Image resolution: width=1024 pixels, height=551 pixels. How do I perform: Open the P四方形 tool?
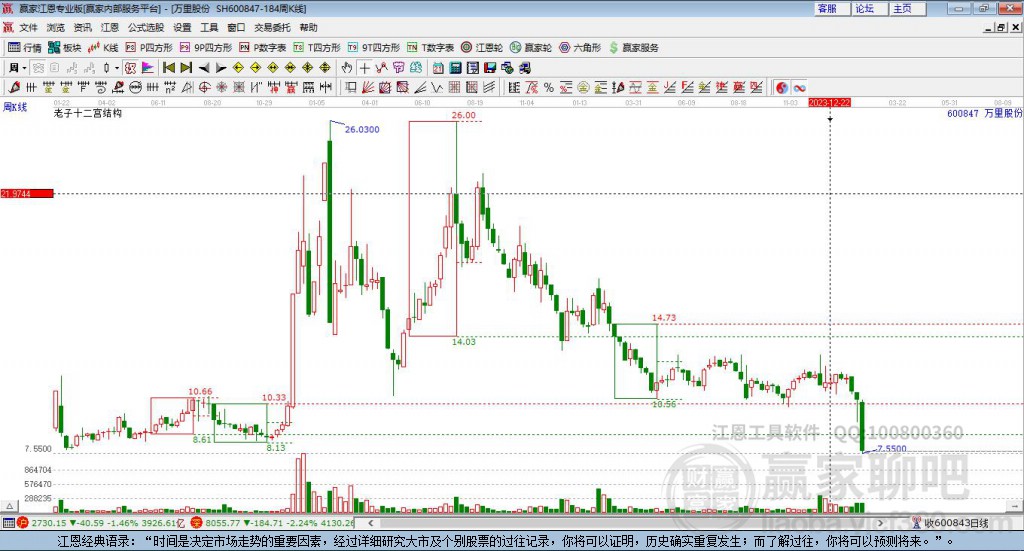click(x=149, y=48)
